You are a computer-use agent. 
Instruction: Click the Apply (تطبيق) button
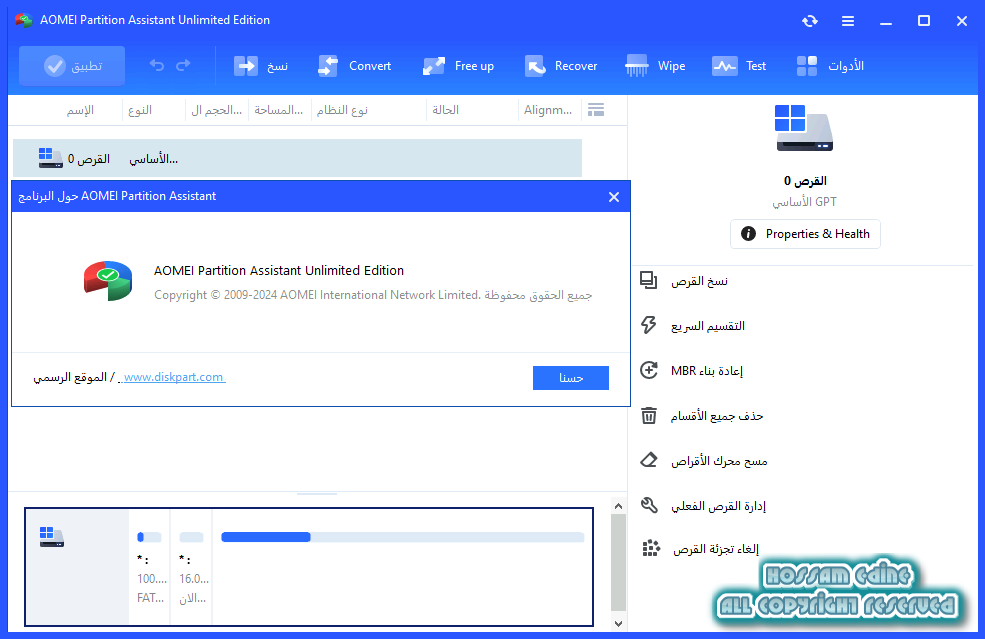click(x=72, y=66)
